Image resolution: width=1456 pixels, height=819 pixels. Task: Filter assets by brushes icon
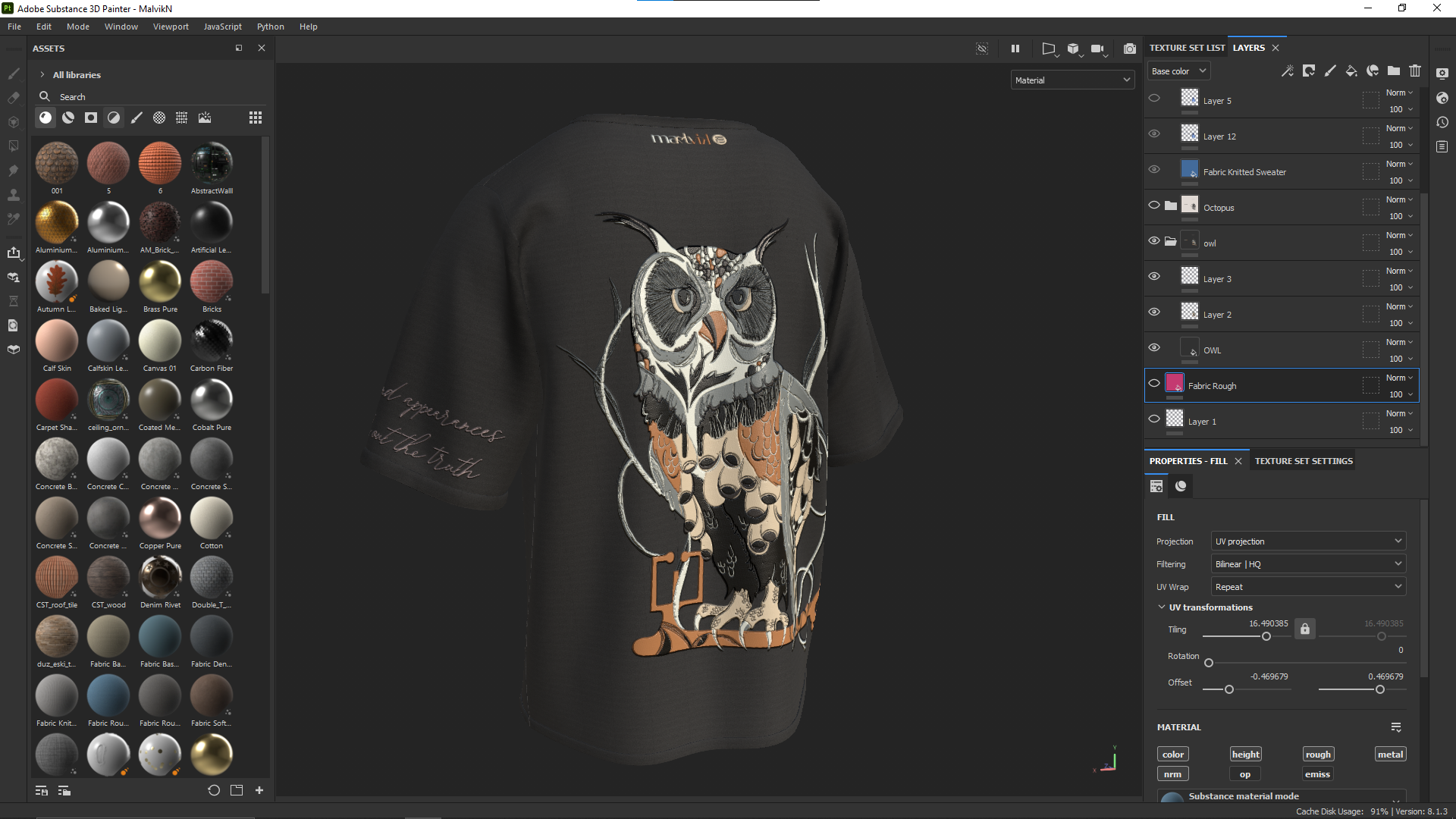(x=136, y=118)
